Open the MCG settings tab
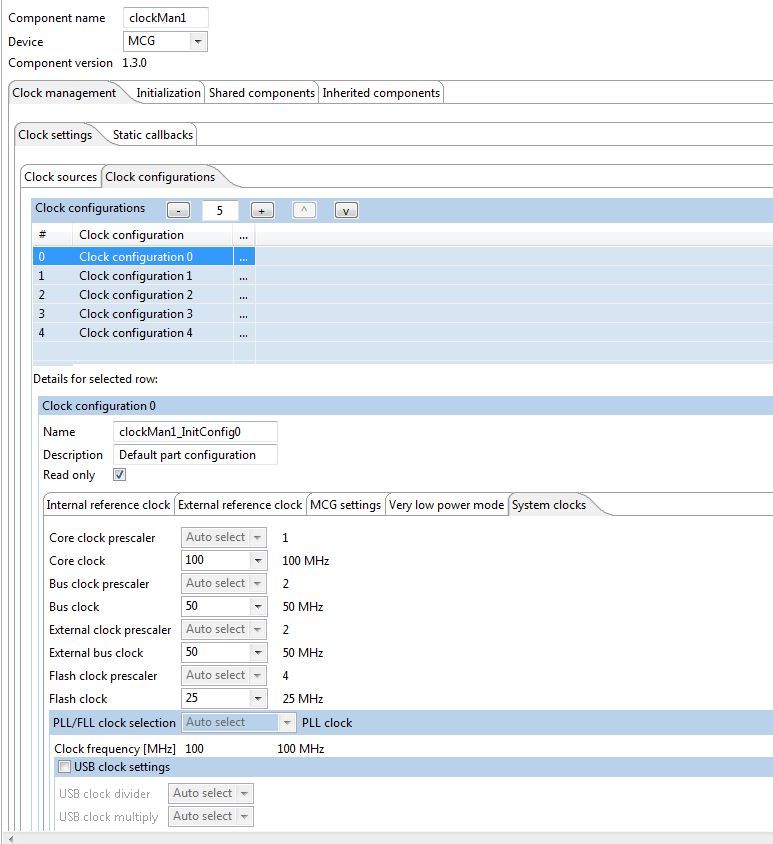 (x=346, y=505)
